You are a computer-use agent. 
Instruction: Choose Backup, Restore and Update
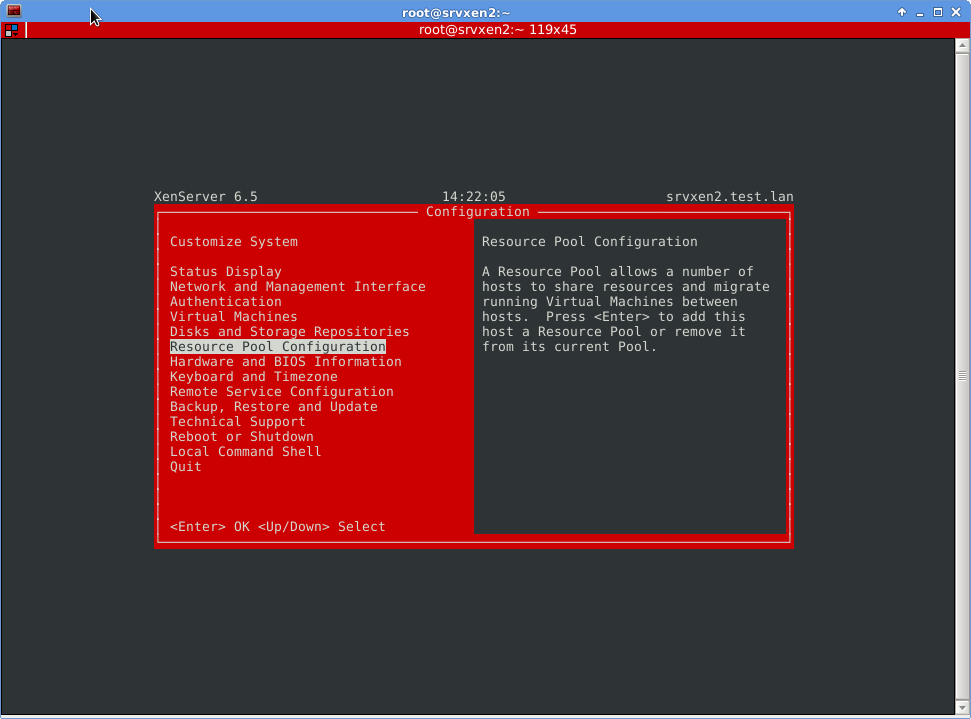(273, 406)
